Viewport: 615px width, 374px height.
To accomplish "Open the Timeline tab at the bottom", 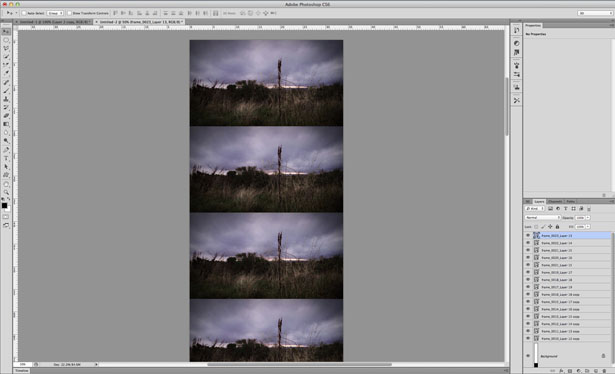I will [22, 370].
